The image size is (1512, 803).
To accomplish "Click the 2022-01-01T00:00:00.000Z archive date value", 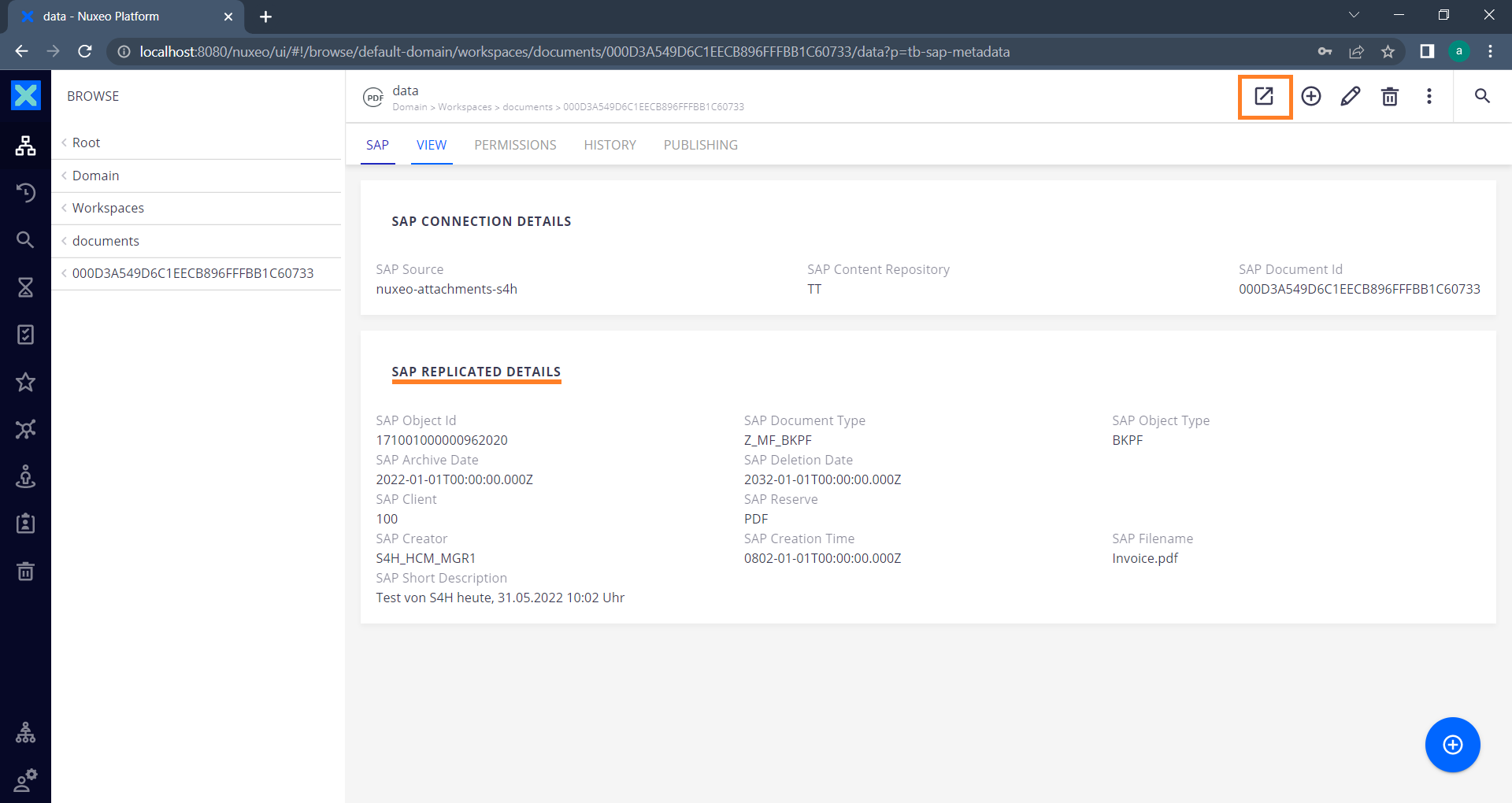I will (454, 479).
